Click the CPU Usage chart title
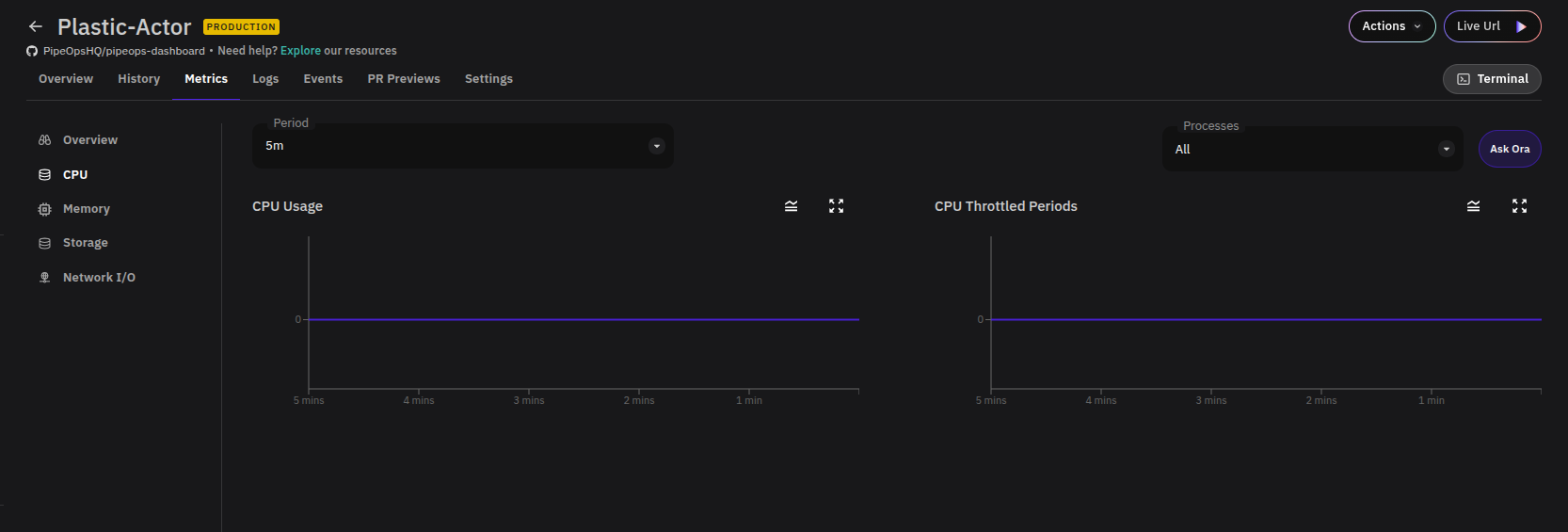 click(287, 206)
